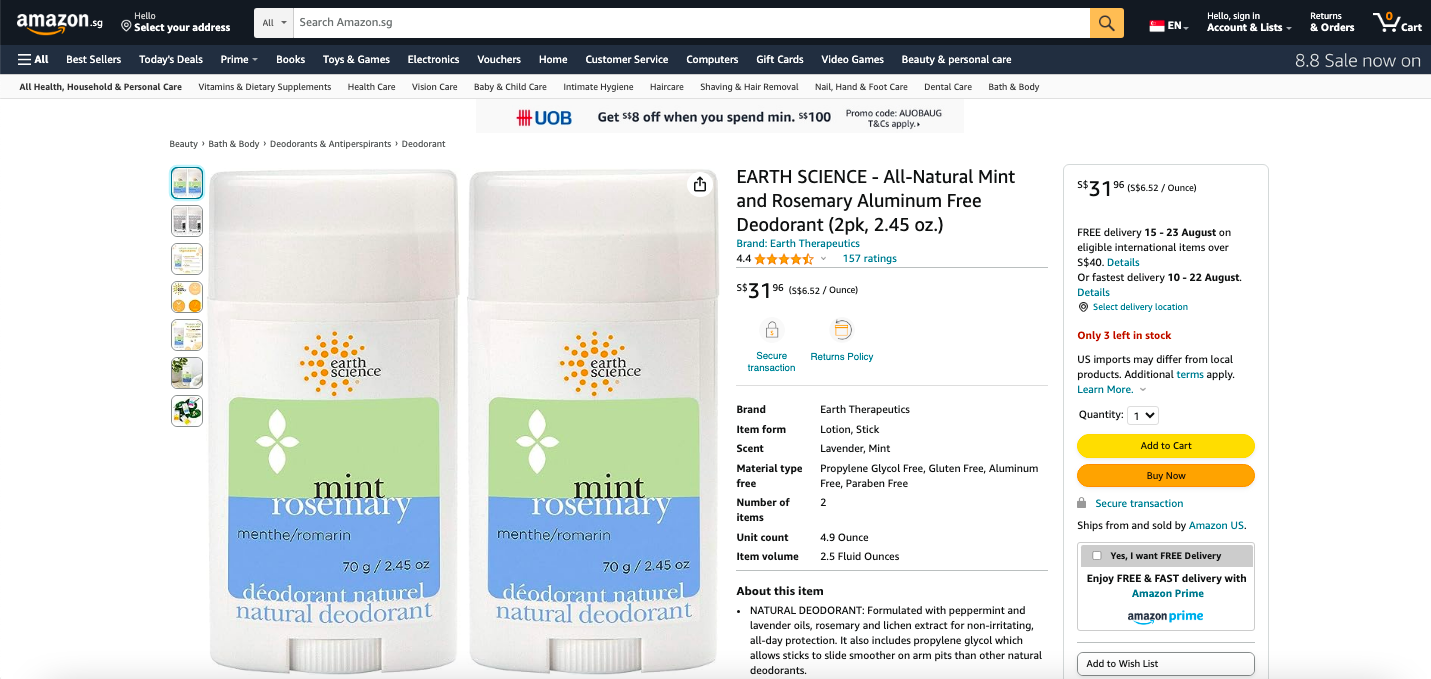Select first product thumbnail image
Screen dimensions: 1431x679
point(187,183)
